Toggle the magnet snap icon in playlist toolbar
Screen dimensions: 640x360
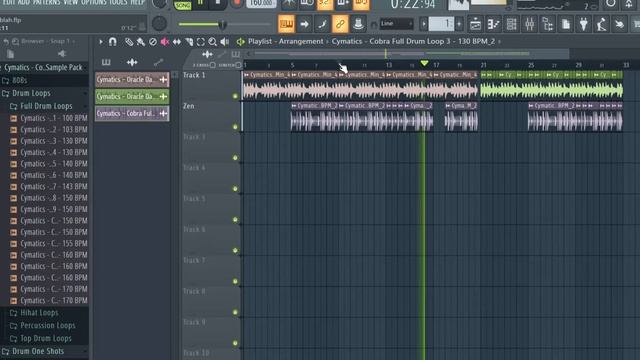click(x=113, y=42)
